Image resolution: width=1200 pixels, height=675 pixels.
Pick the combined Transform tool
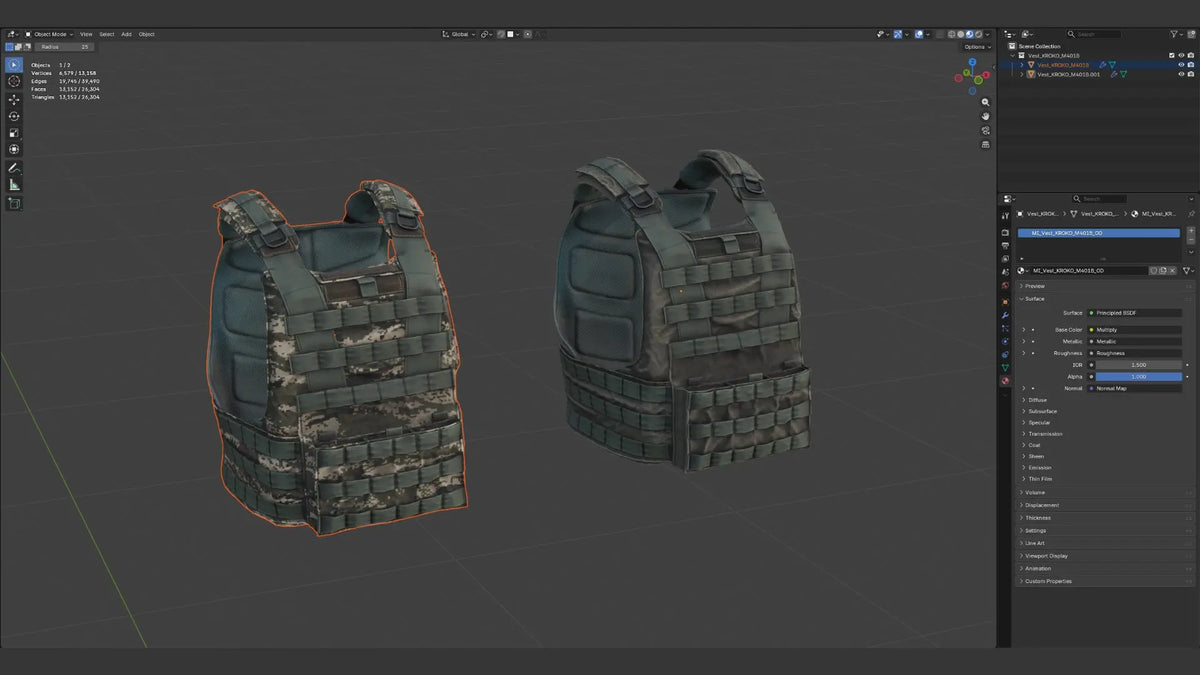pyautogui.click(x=14, y=149)
